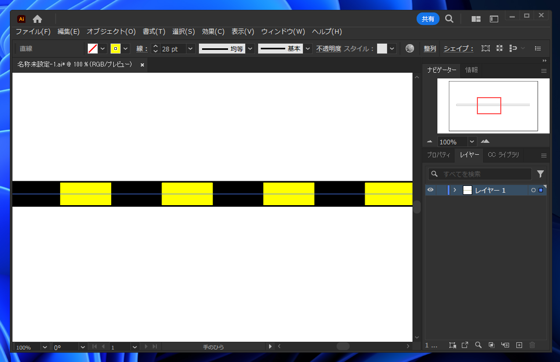Expand the fill color dropdown arrow
The height and width of the screenshot is (362, 560).
103,49
